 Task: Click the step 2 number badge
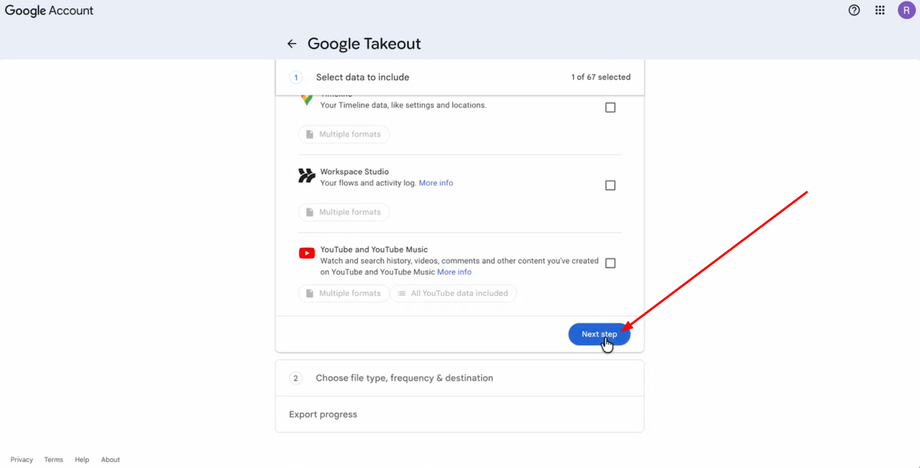[x=296, y=378]
